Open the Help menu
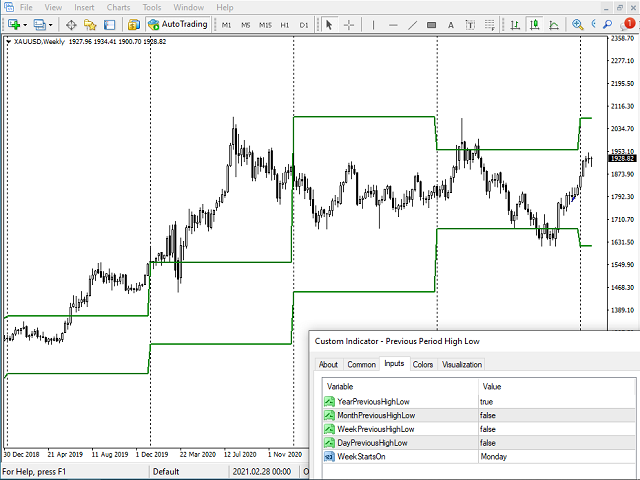Screen dimensions: 640x480 click(224, 7)
